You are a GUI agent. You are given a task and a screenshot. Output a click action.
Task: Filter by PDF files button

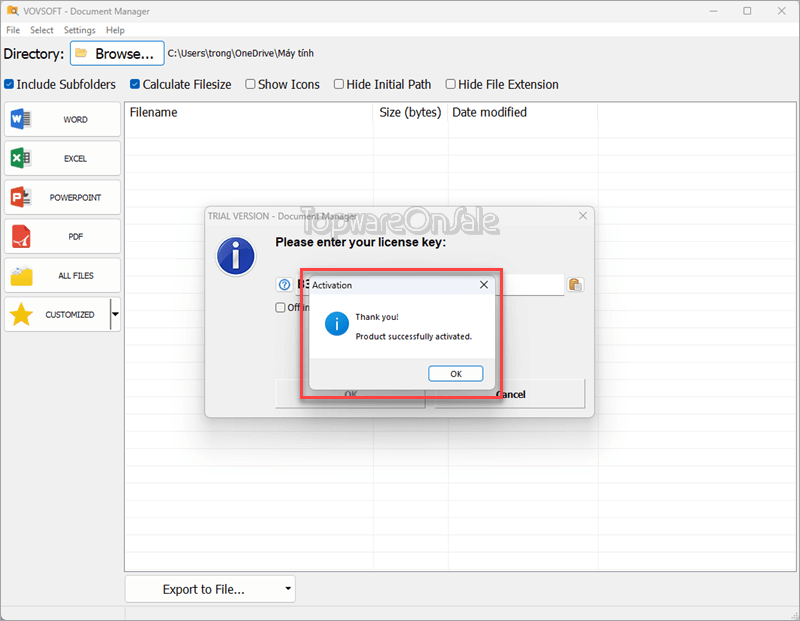pyautogui.click(x=62, y=236)
